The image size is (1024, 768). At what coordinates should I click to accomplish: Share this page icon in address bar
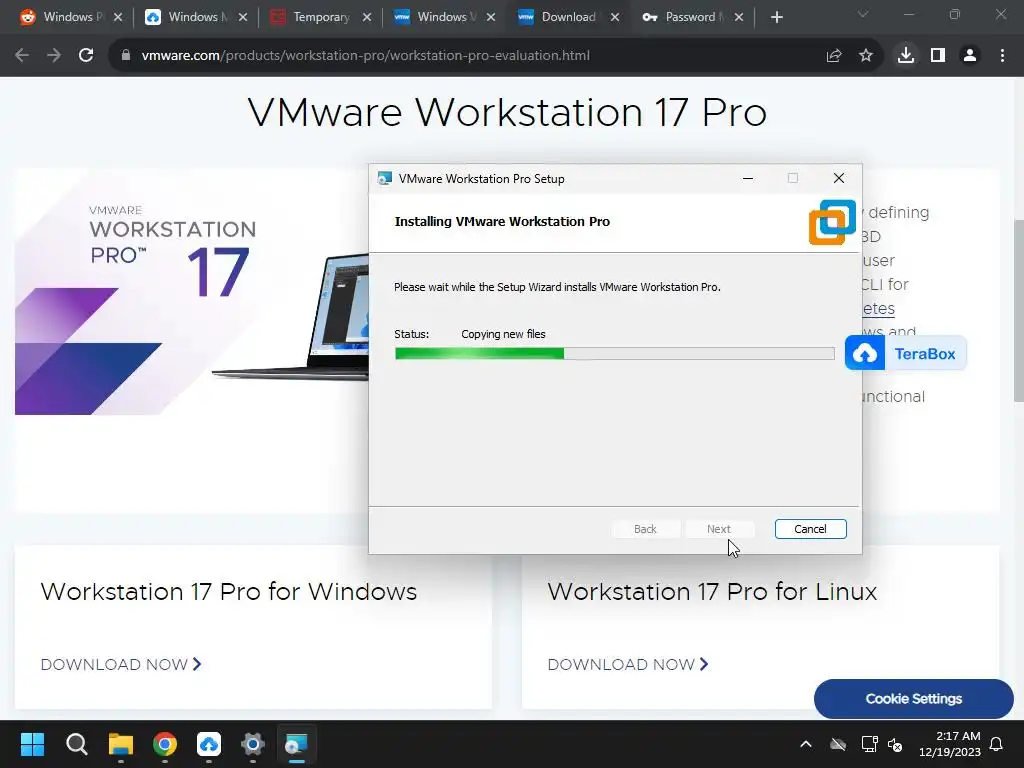[x=834, y=56]
